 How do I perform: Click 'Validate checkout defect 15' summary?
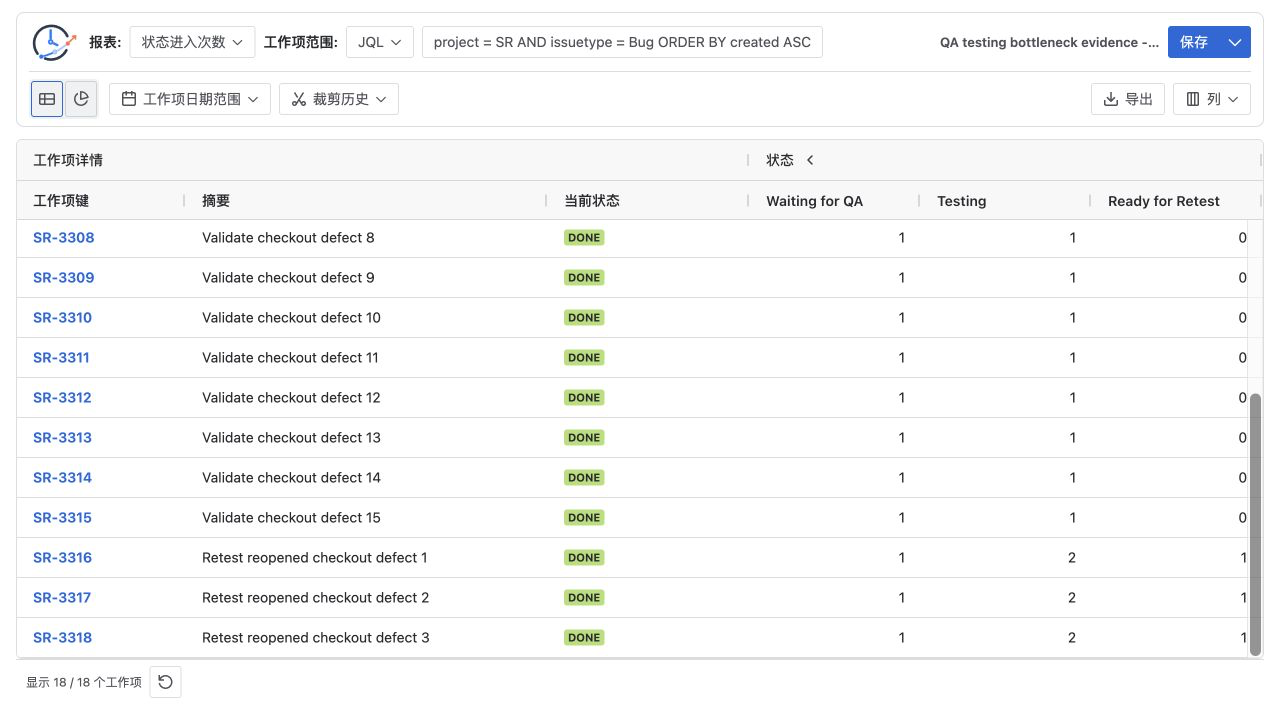291,518
